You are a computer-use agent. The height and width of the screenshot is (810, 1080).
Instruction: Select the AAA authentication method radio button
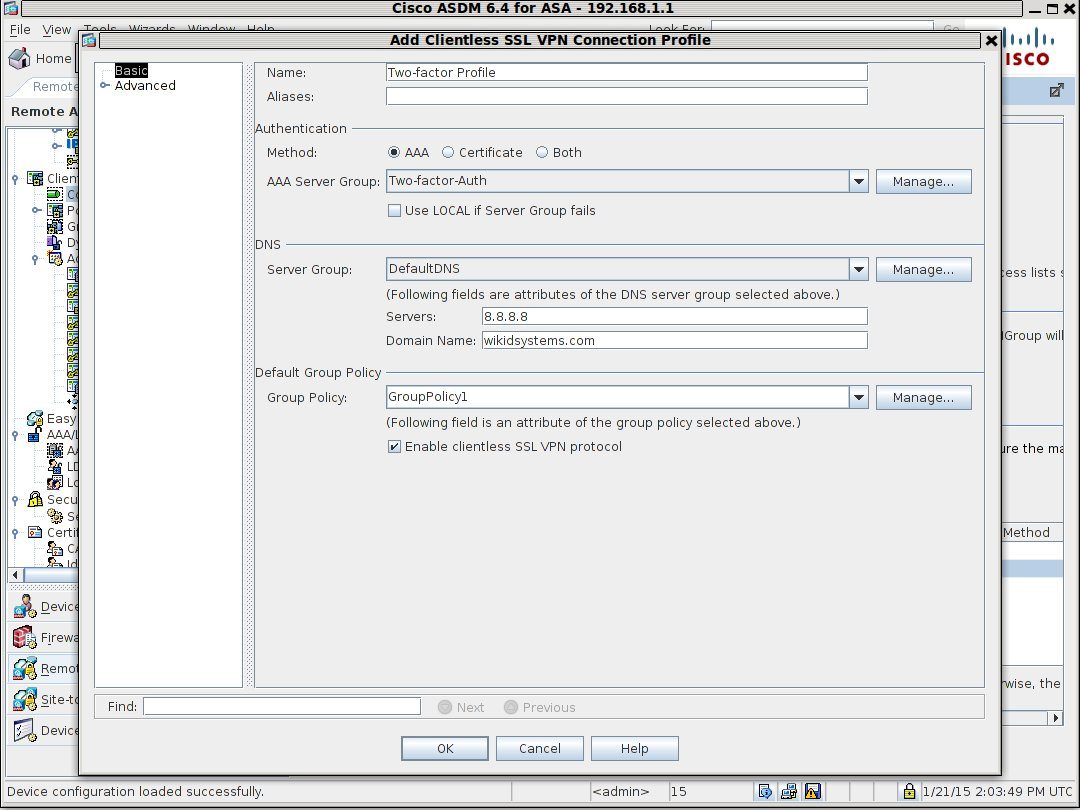click(x=395, y=152)
